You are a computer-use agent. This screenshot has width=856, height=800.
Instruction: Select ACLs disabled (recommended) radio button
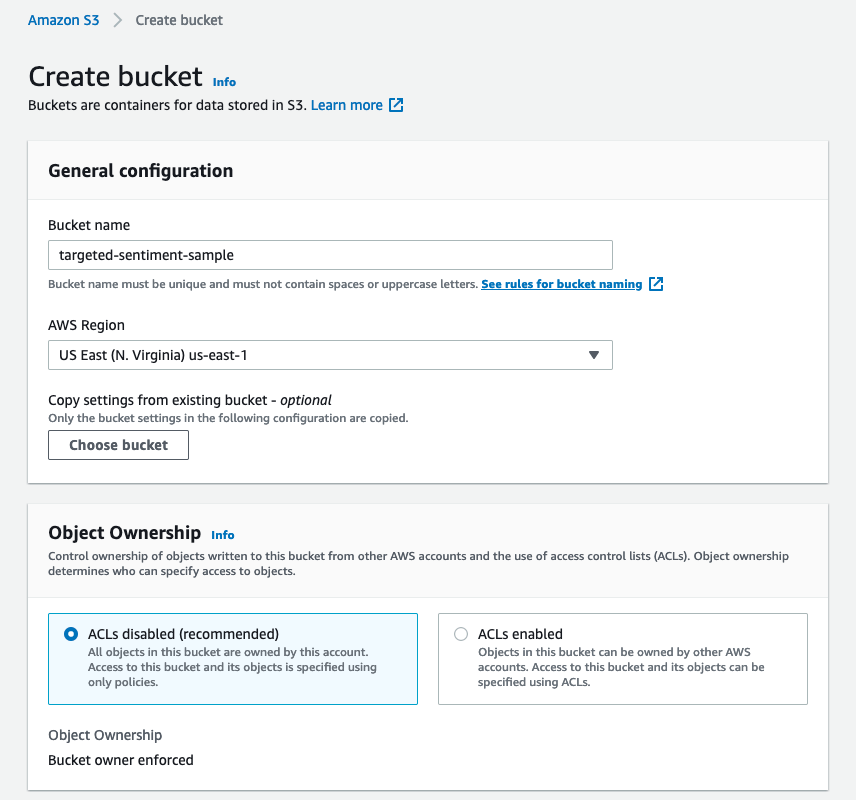(70, 634)
